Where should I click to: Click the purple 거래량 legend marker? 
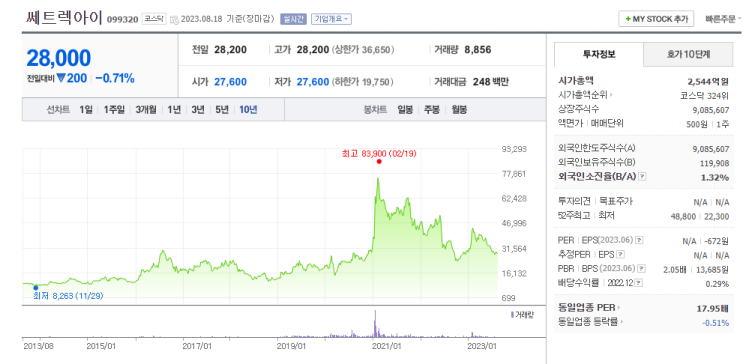[512, 315]
